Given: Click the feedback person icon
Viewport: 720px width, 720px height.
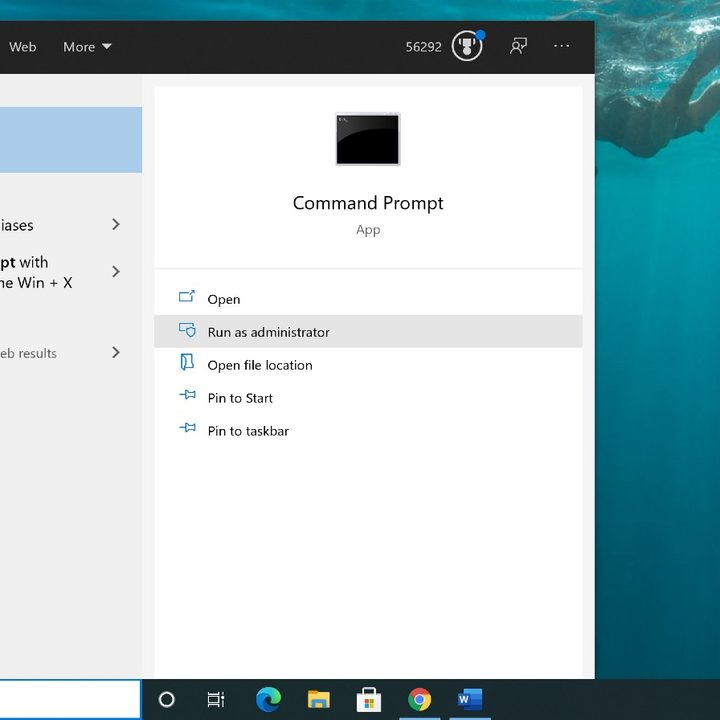Looking at the screenshot, I should point(518,46).
